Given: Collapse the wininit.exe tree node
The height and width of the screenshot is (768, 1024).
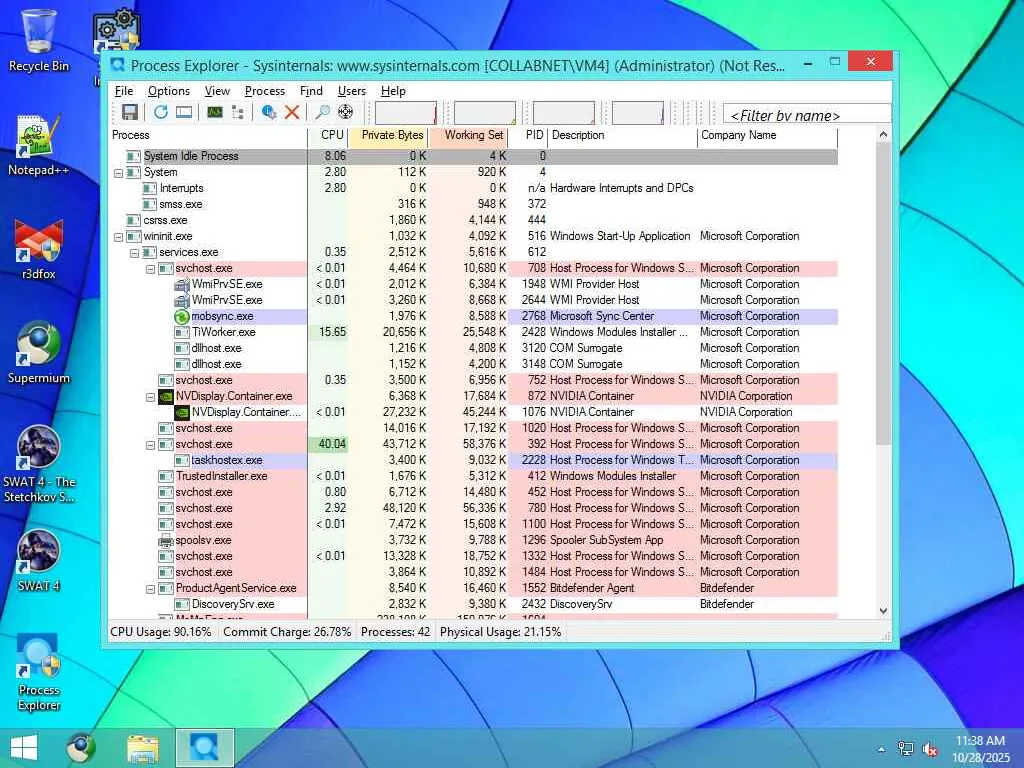Looking at the screenshot, I should [118, 237].
